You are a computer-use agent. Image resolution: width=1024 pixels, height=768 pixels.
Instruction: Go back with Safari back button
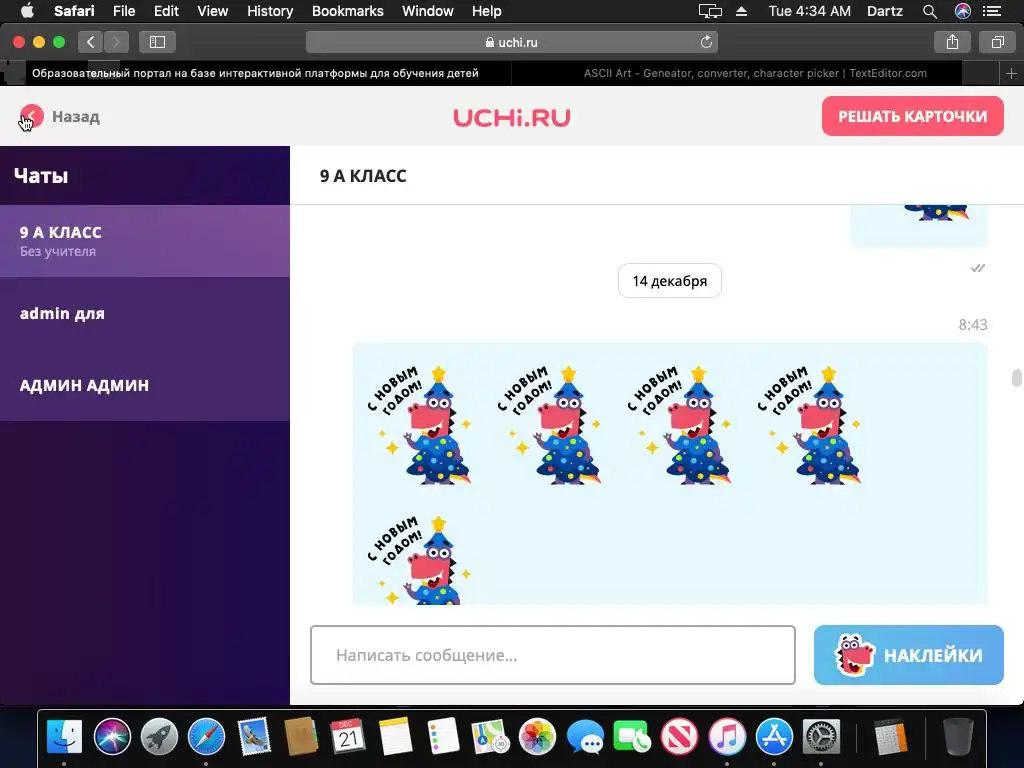tap(91, 42)
